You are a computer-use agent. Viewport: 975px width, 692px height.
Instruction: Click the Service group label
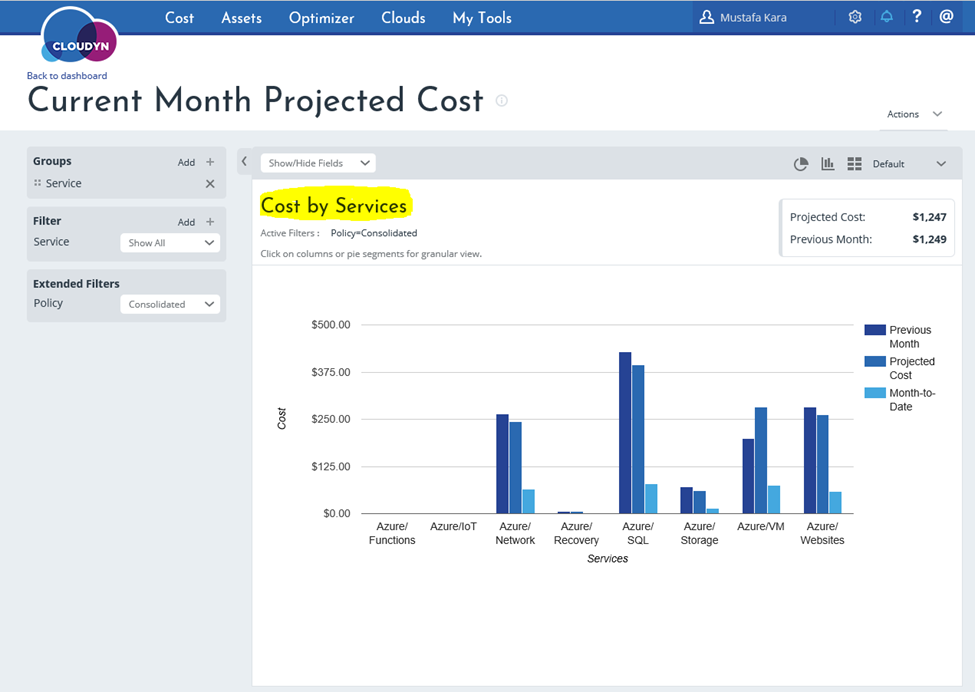point(63,183)
